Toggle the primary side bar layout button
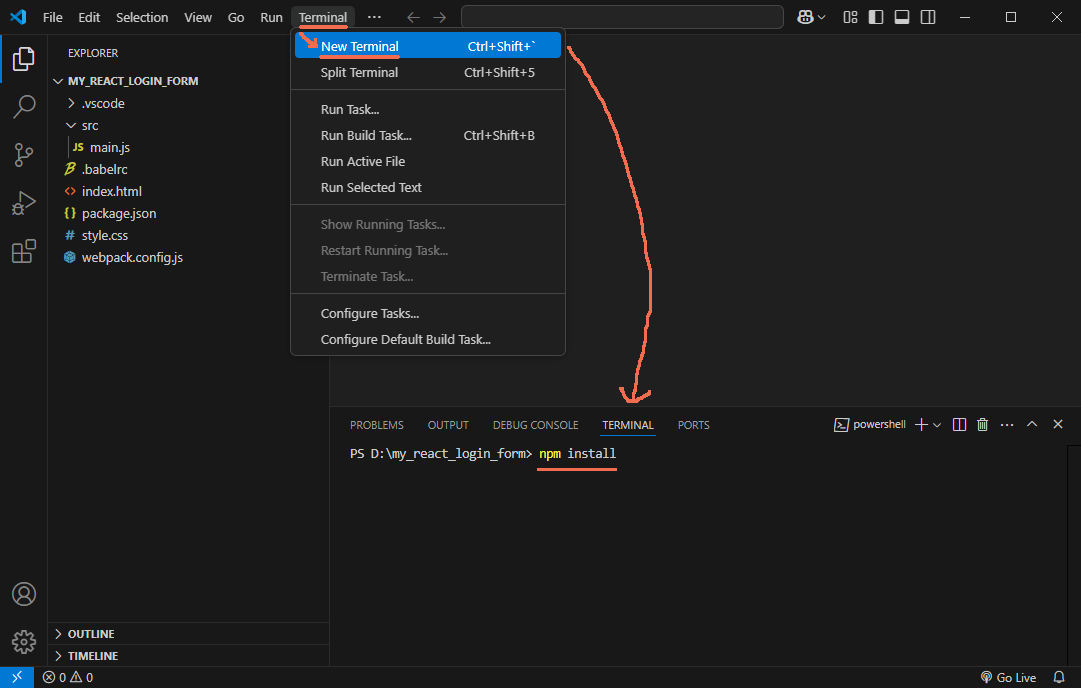 click(876, 17)
